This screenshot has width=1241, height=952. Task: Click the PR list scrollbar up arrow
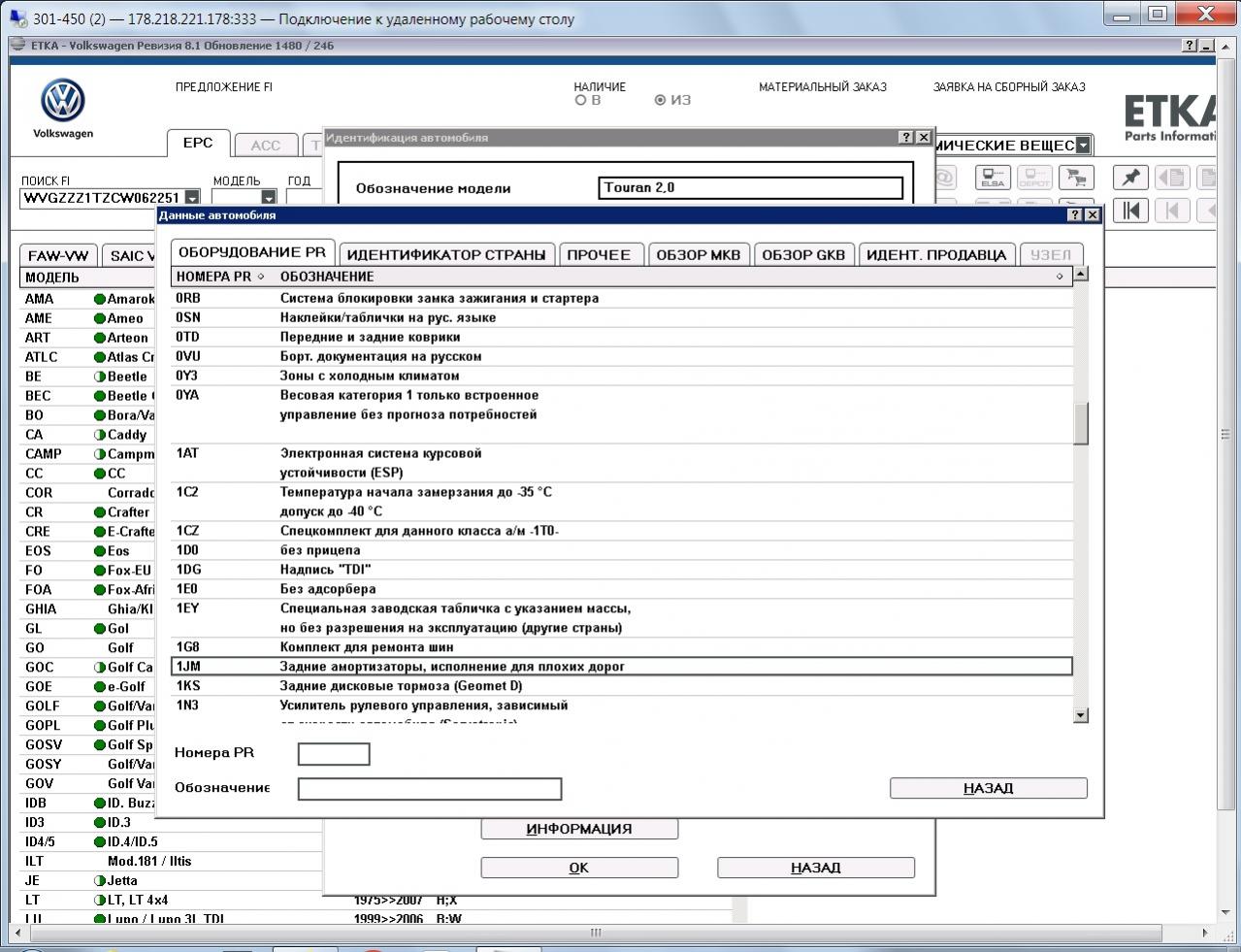1081,274
